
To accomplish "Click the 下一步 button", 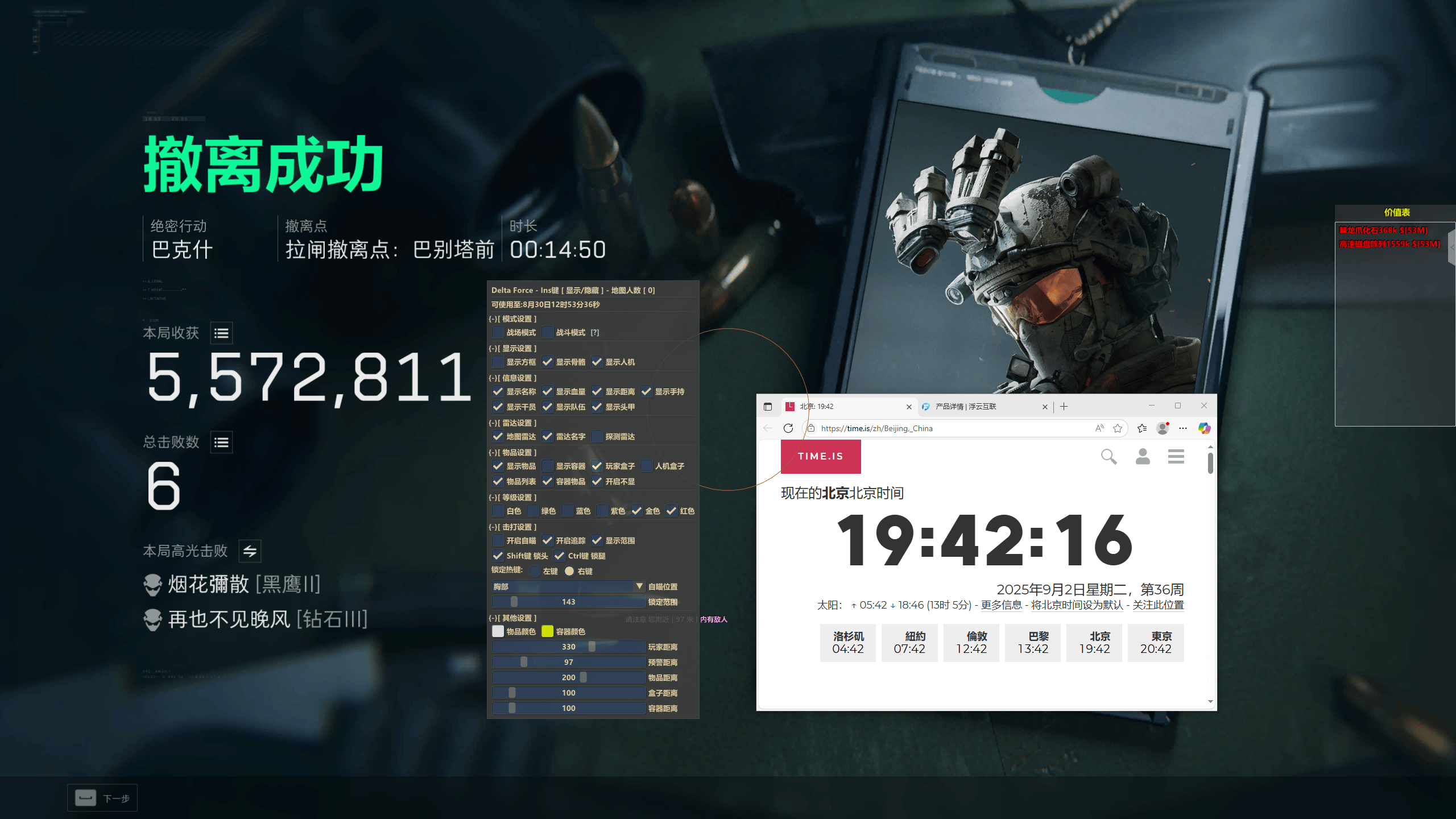I will coord(102,798).
